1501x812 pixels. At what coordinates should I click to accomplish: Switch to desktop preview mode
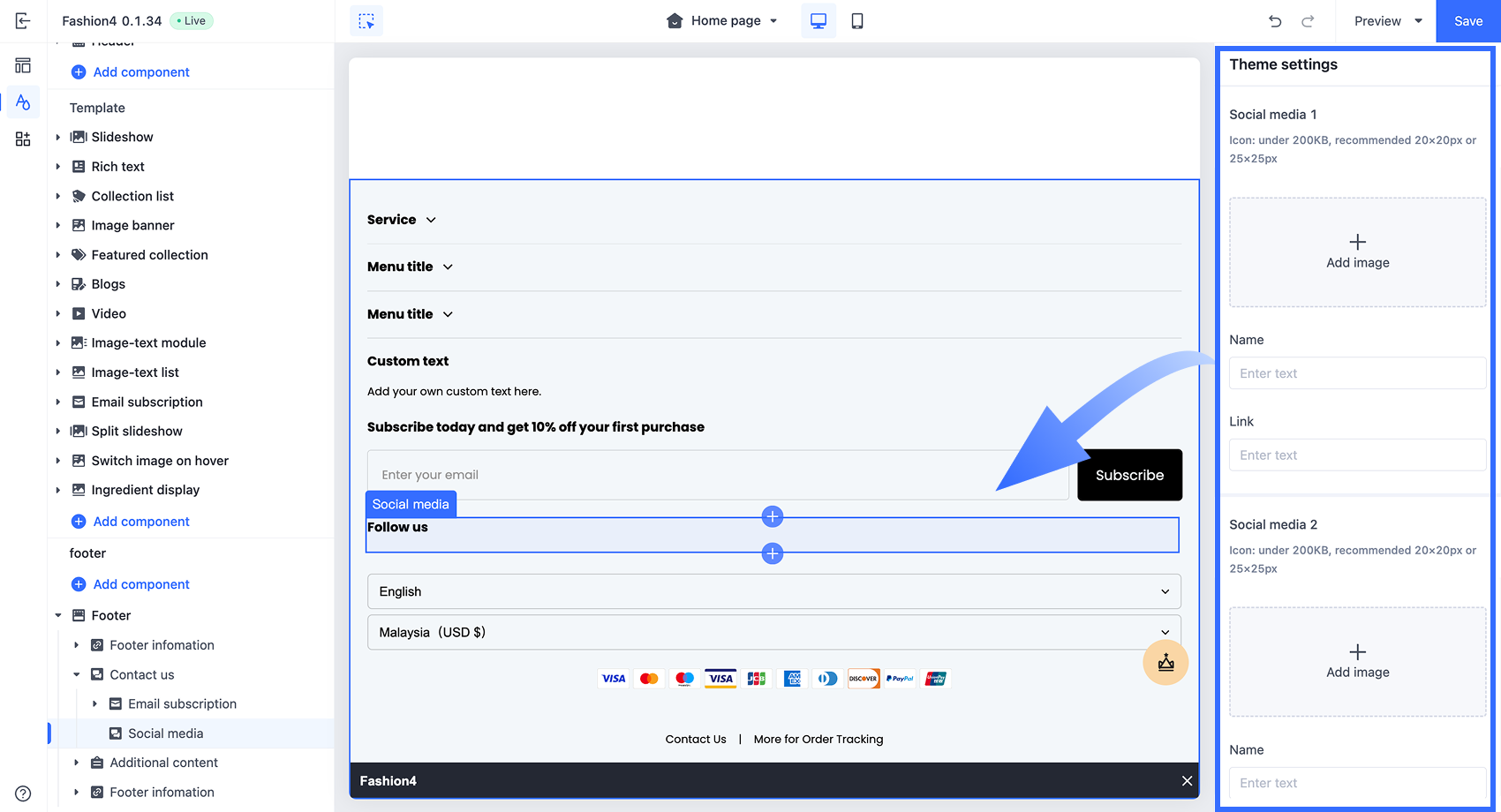(x=818, y=21)
